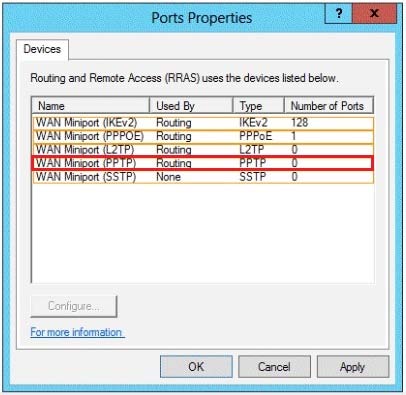Screen dimensions: 406x395
Task: Sort by the Name column header
Action: point(91,106)
